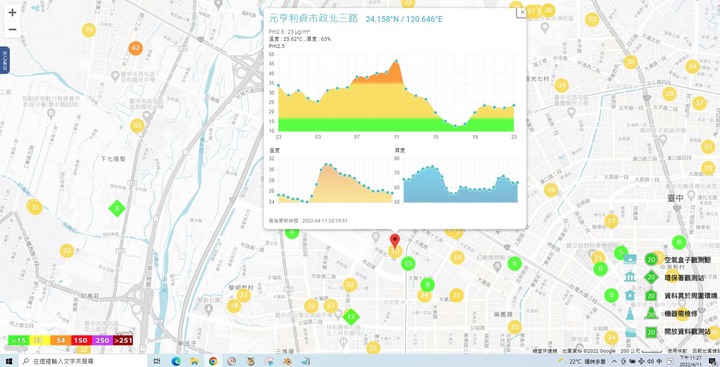
Task: Click the temperature chart in popup
Action: [335, 180]
